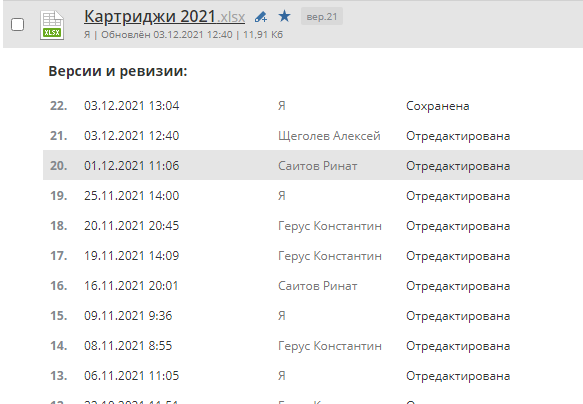Click the pencil edit icon beside the filename
The width and height of the screenshot is (583, 404).
click(x=261, y=17)
